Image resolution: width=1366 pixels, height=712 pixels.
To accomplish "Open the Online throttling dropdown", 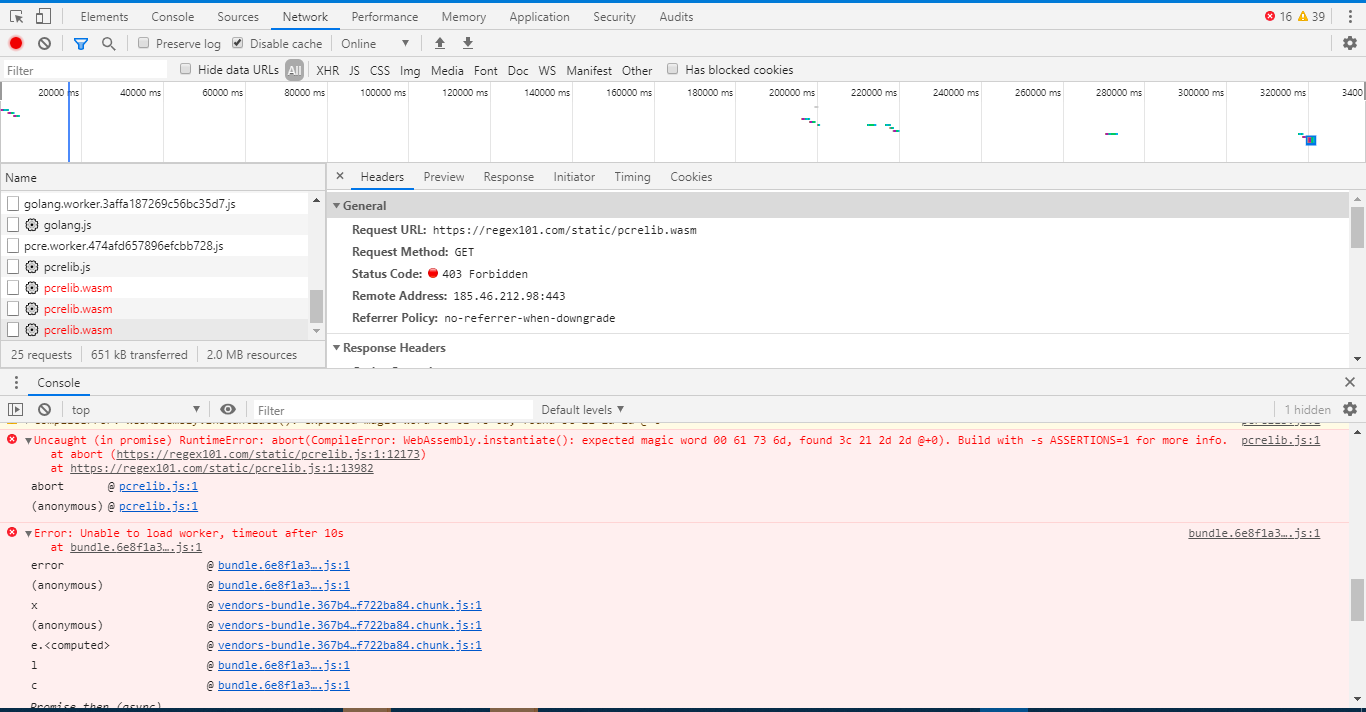I will [376, 43].
